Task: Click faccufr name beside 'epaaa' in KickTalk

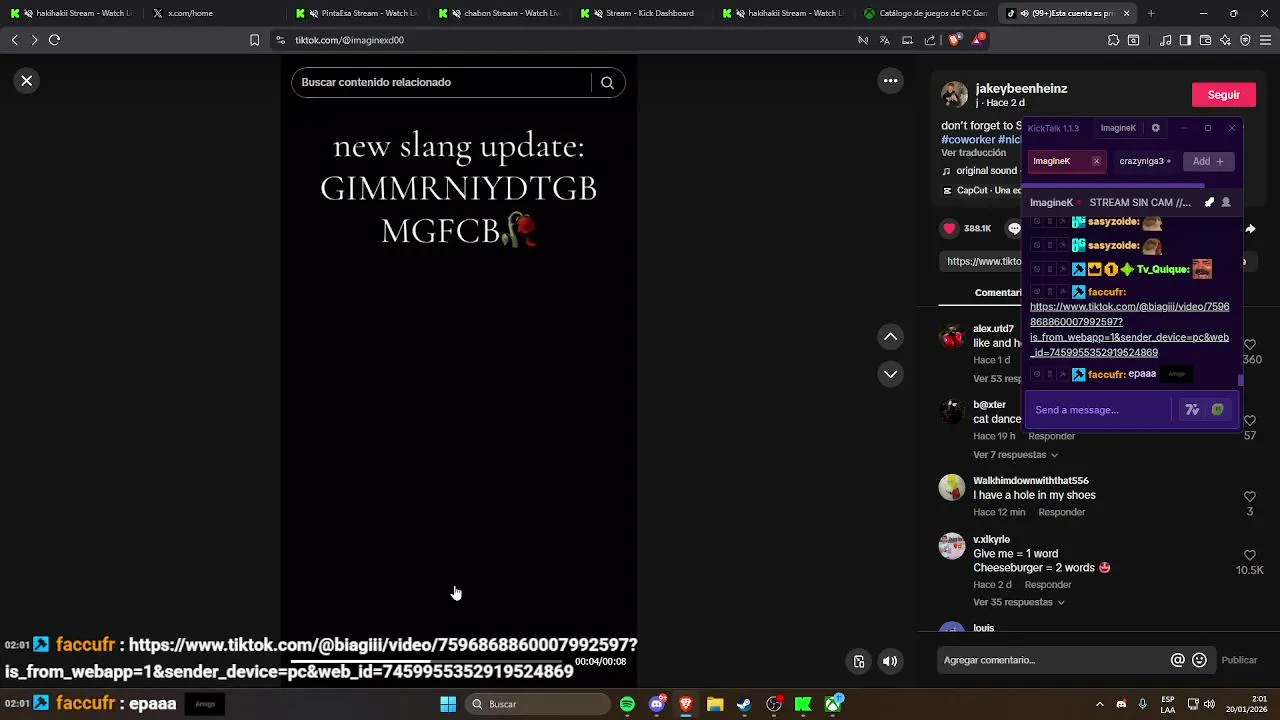Action: (1106, 374)
